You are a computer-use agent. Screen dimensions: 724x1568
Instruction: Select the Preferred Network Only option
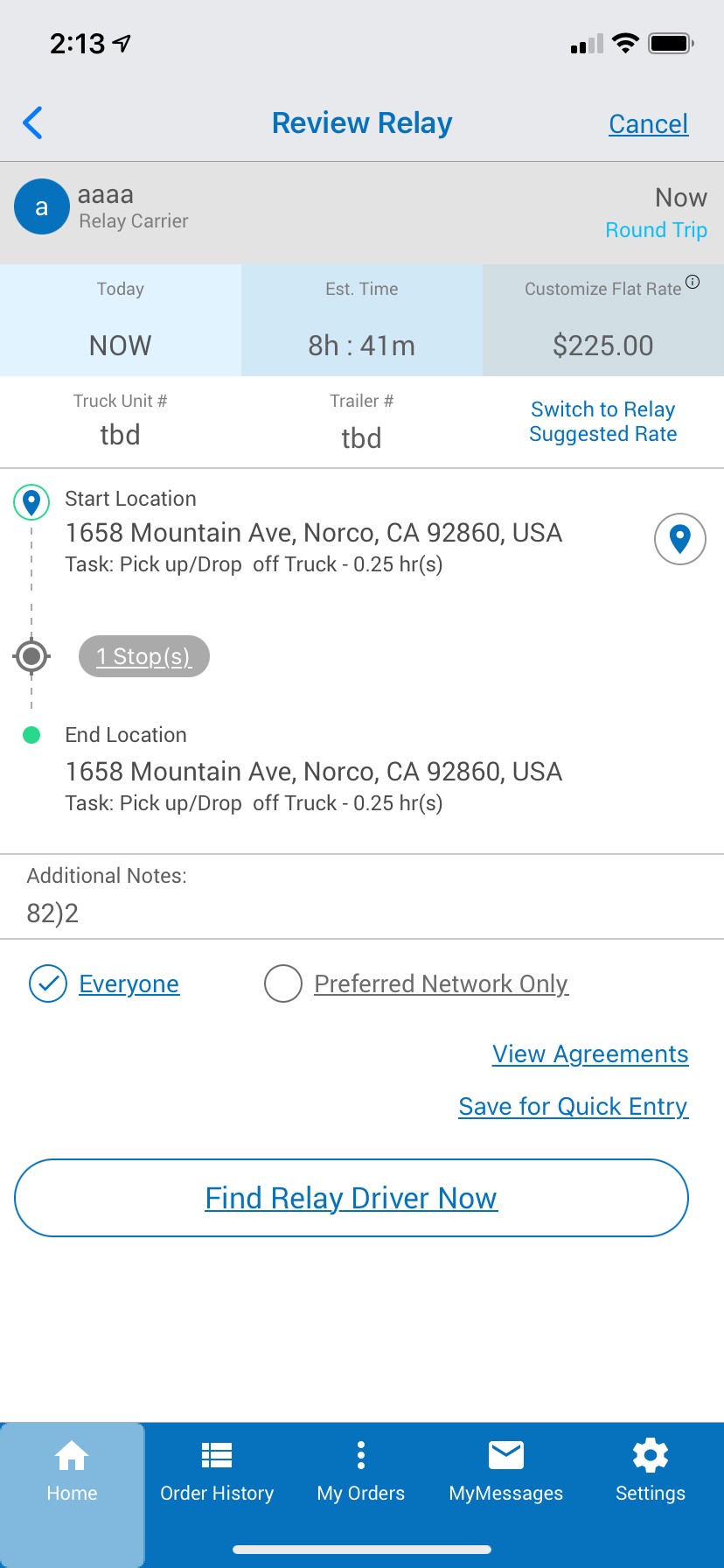283,983
